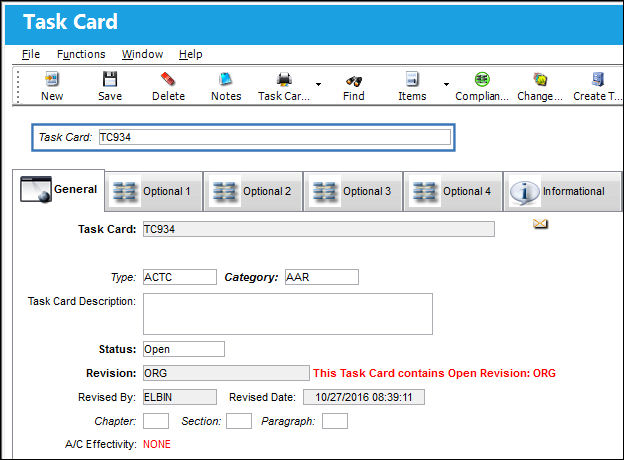
Task: Click the Type field showing ACTC
Action: pyautogui.click(x=180, y=277)
